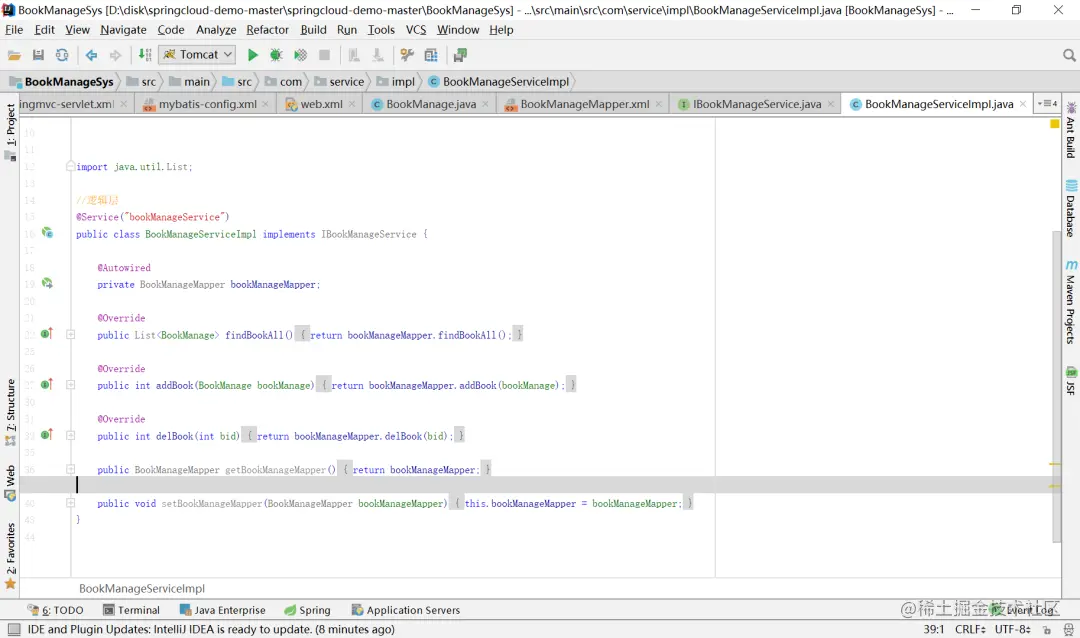The image size is (1080, 638).
Task: Open the Terminal tool window
Action: 131,610
